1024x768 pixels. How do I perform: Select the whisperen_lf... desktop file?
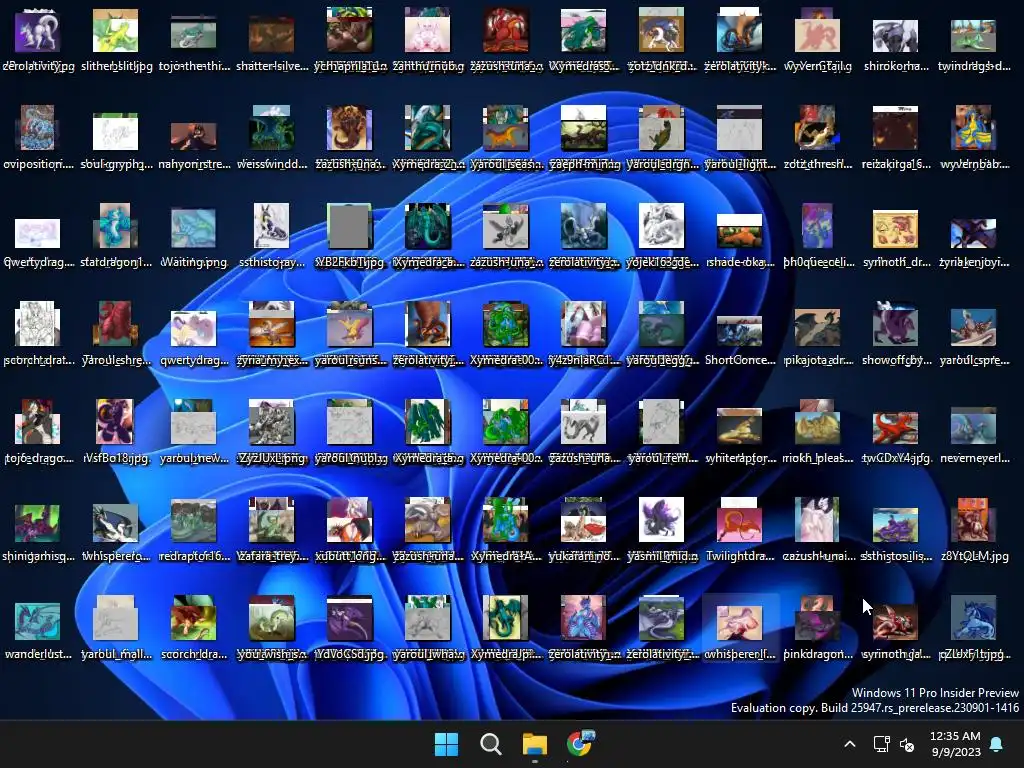pyautogui.click(x=739, y=628)
